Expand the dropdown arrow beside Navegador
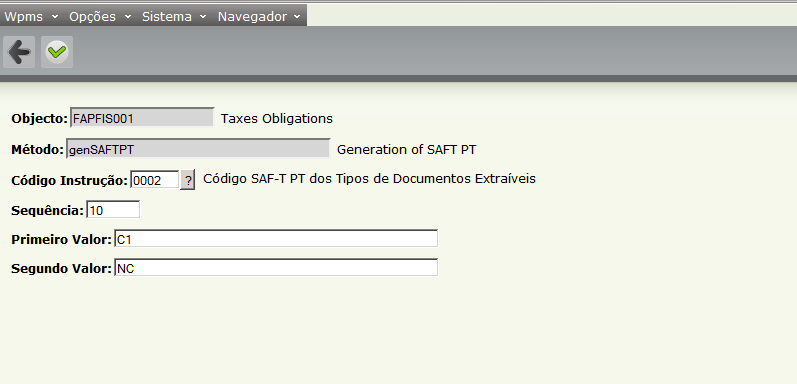Screen dimensions: 797x384 click(x=297, y=17)
